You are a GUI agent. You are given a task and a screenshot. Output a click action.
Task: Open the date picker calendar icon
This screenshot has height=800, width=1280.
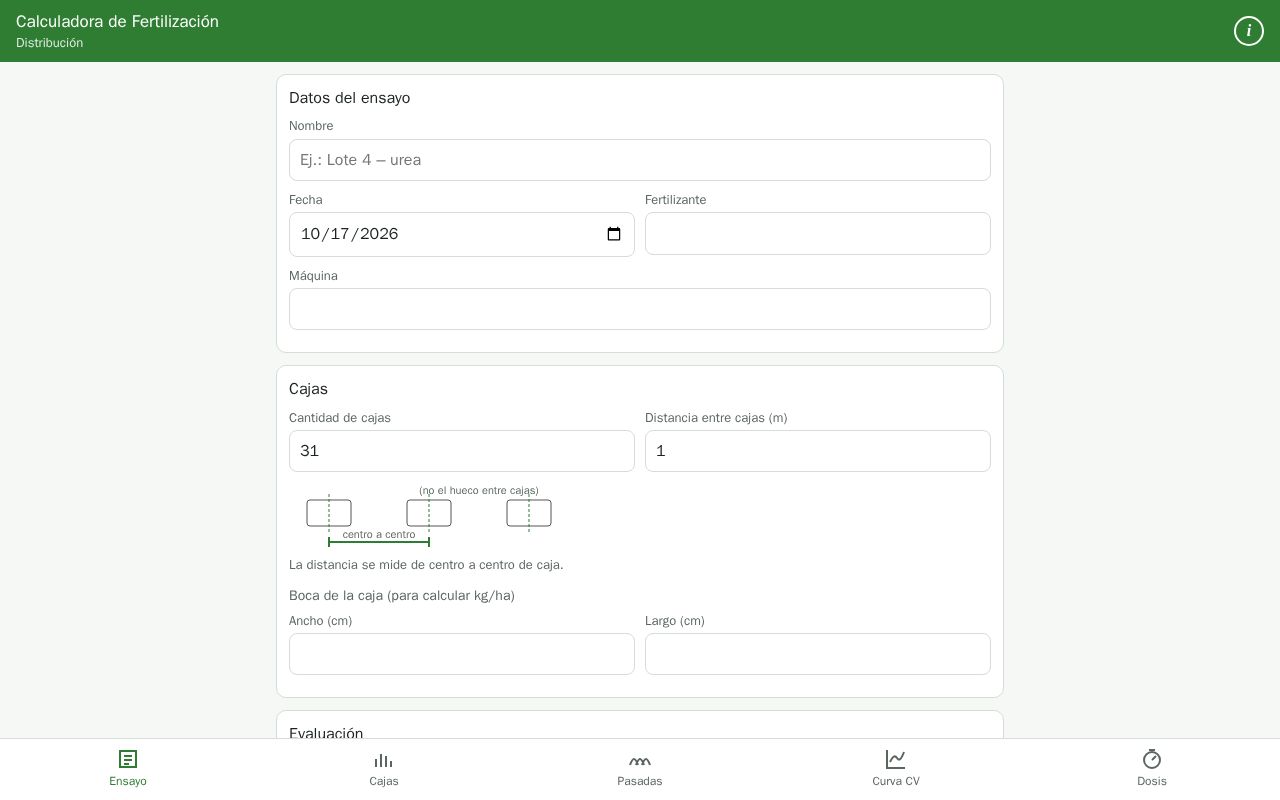(614, 234)
